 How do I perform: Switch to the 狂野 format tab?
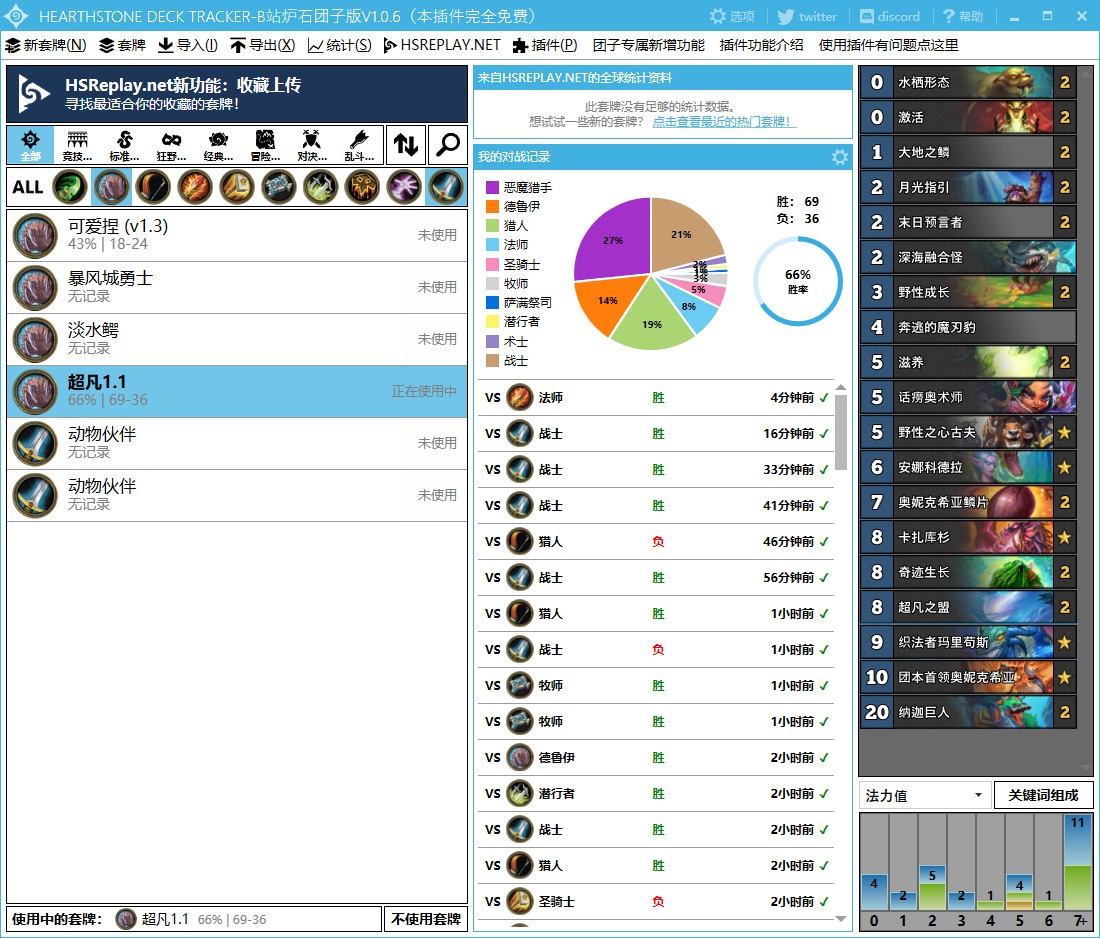click(171, 145)
